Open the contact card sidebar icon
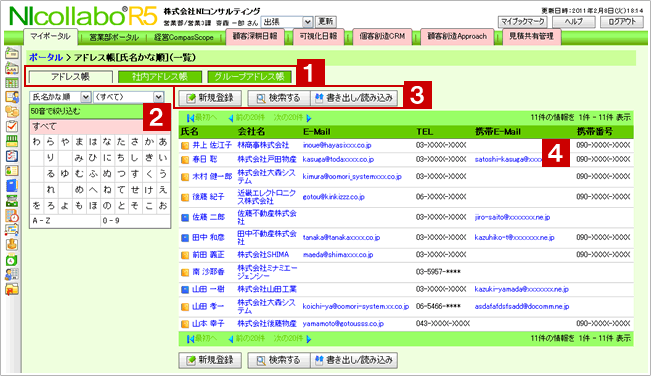The height and width of the screenshot is (376, 651). (12, 171)
